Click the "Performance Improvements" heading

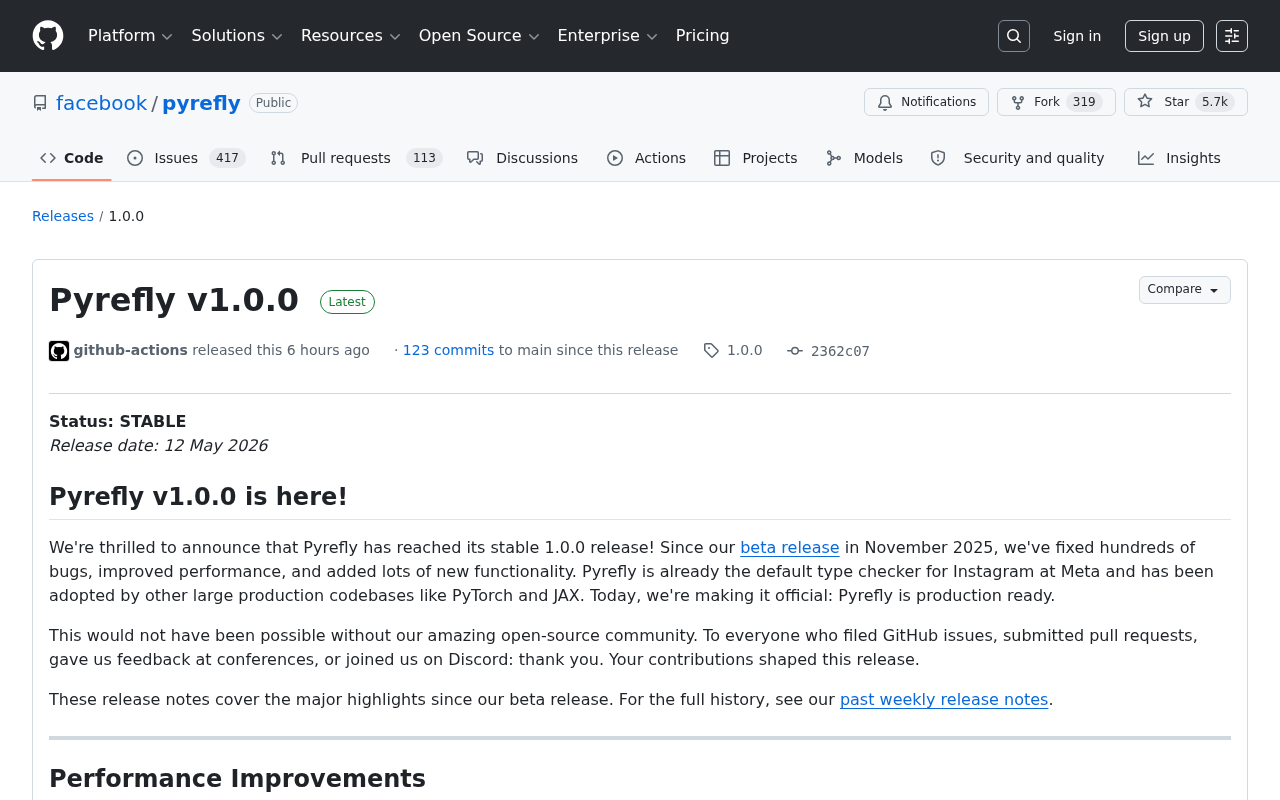coord(237,779)
